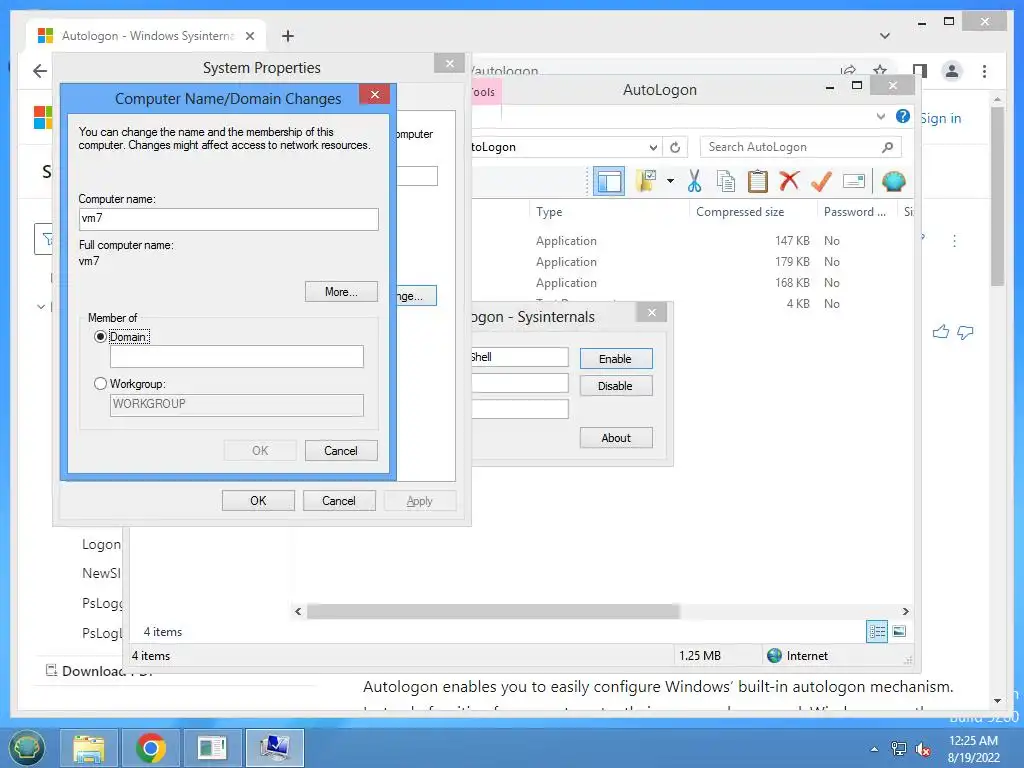Click the Chrome side panel icon

(920, 71)
